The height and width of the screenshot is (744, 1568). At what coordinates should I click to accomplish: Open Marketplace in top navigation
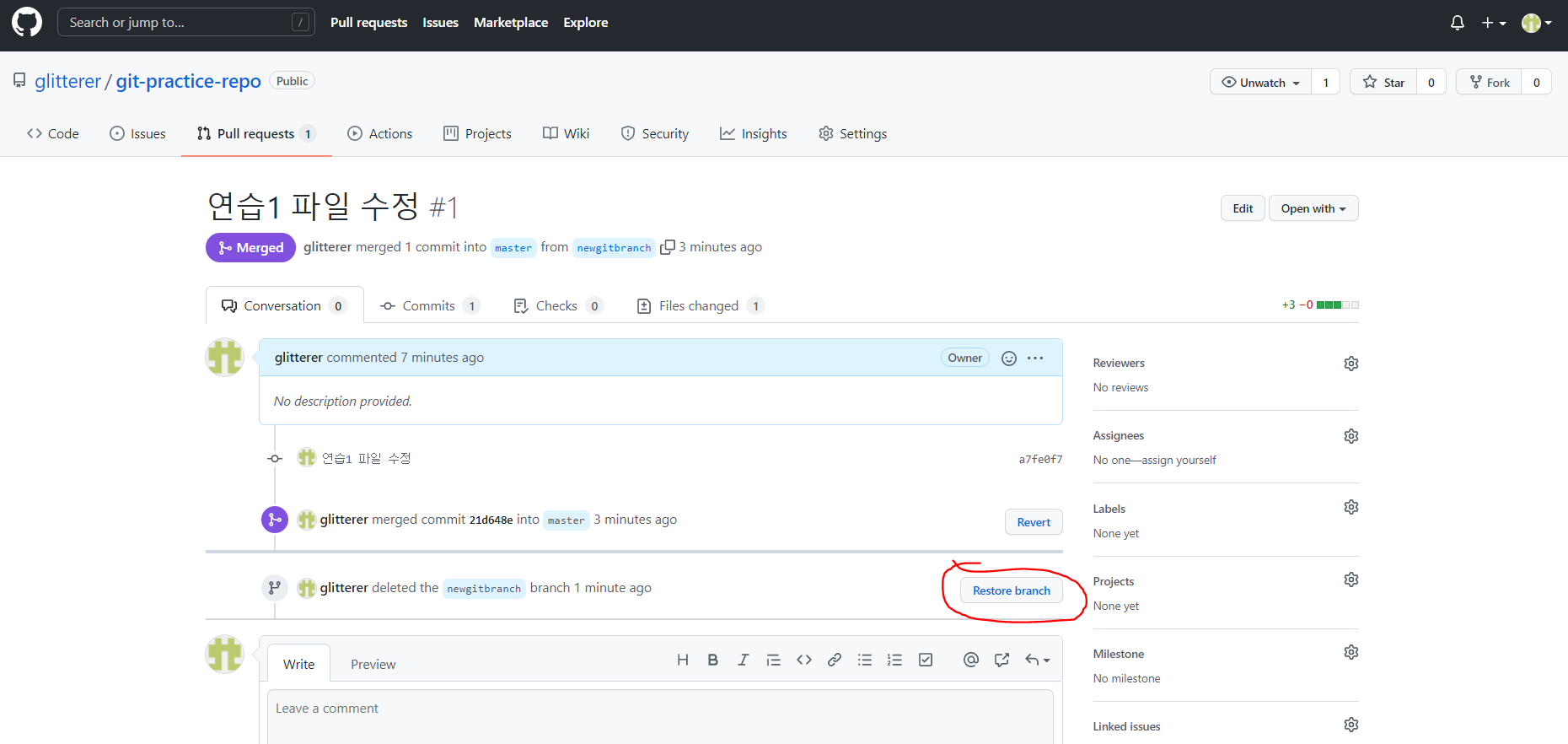[x=511, y=23]
